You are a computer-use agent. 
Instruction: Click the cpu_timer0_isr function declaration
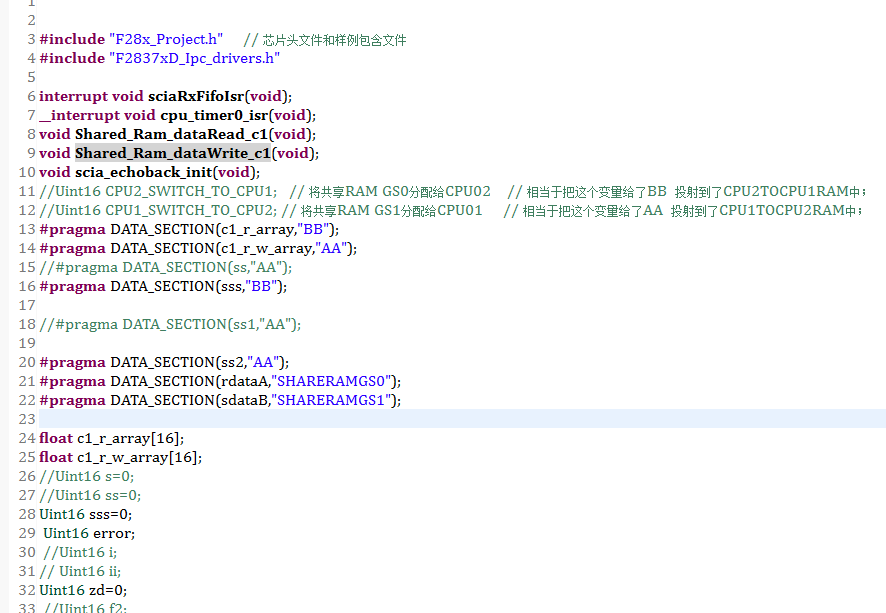point(177,116)
